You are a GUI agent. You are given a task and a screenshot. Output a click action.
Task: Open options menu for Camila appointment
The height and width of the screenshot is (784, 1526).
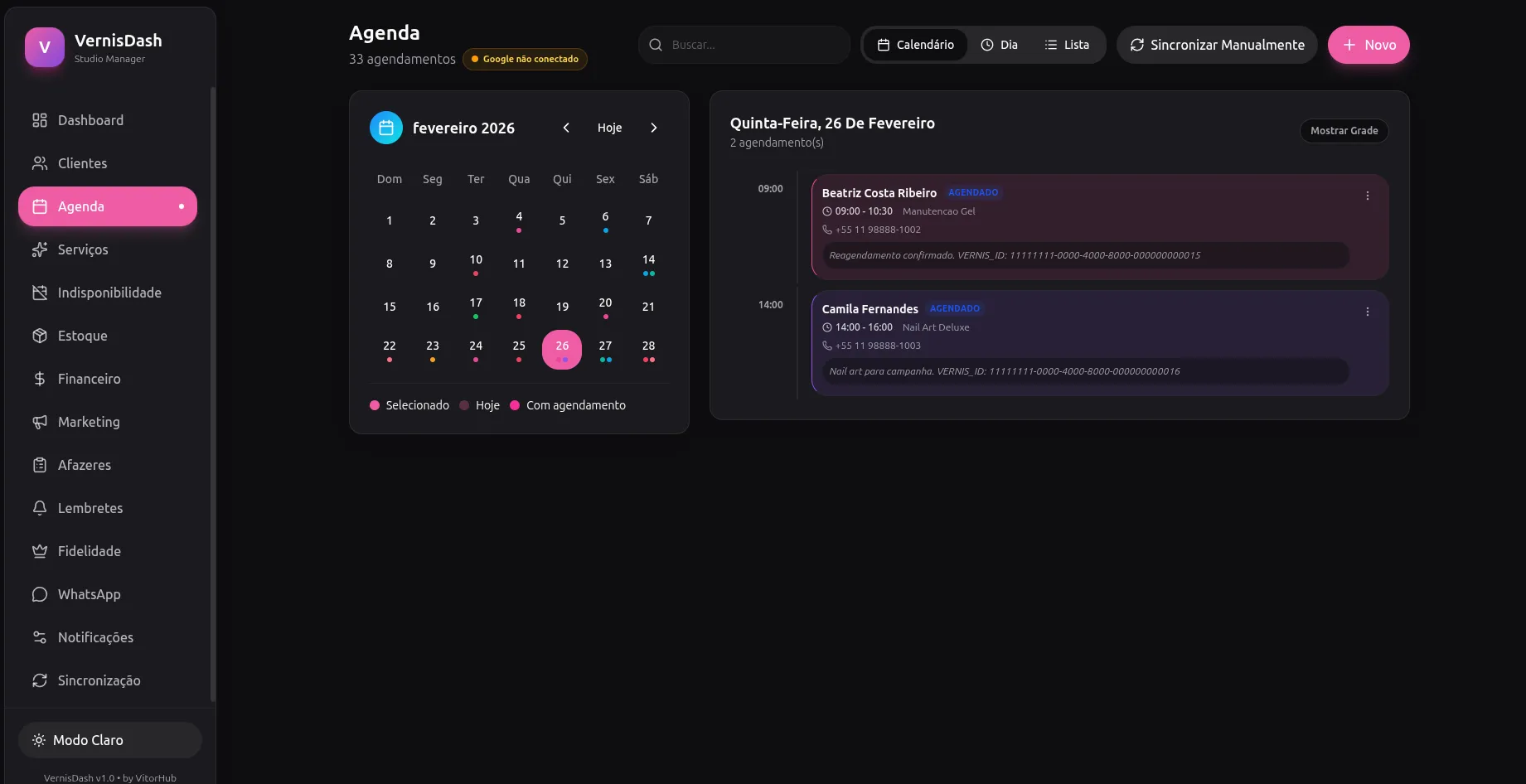point(1368,312)
